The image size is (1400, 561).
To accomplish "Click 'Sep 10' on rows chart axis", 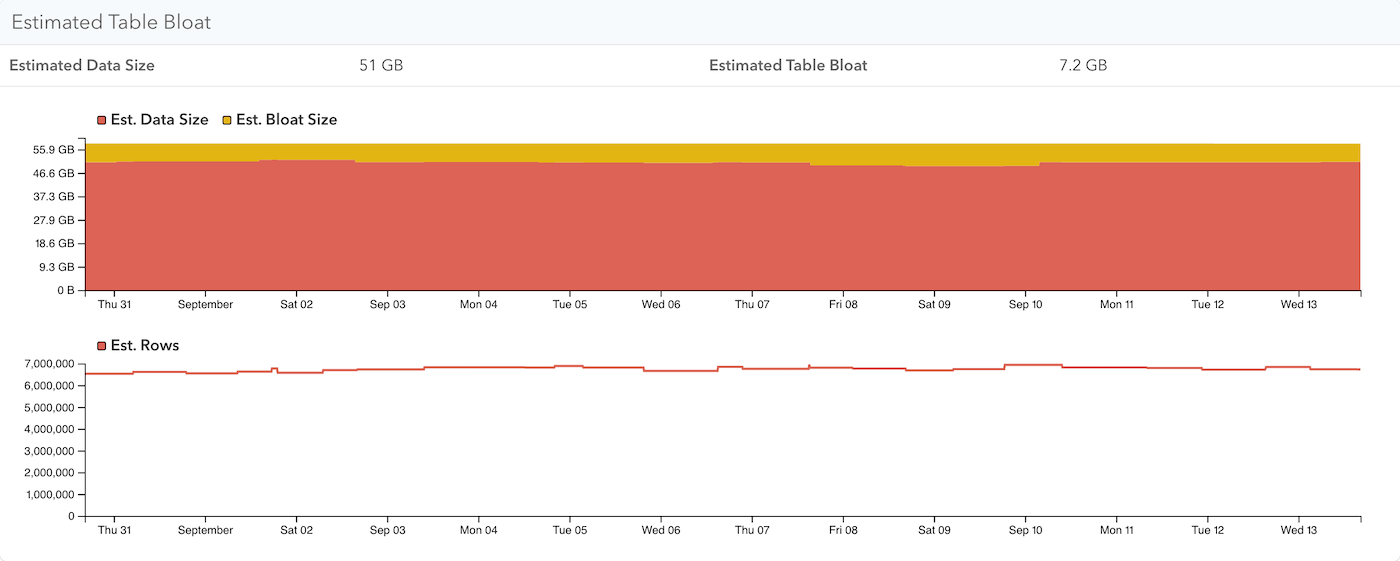I will tap(1025, 531).
